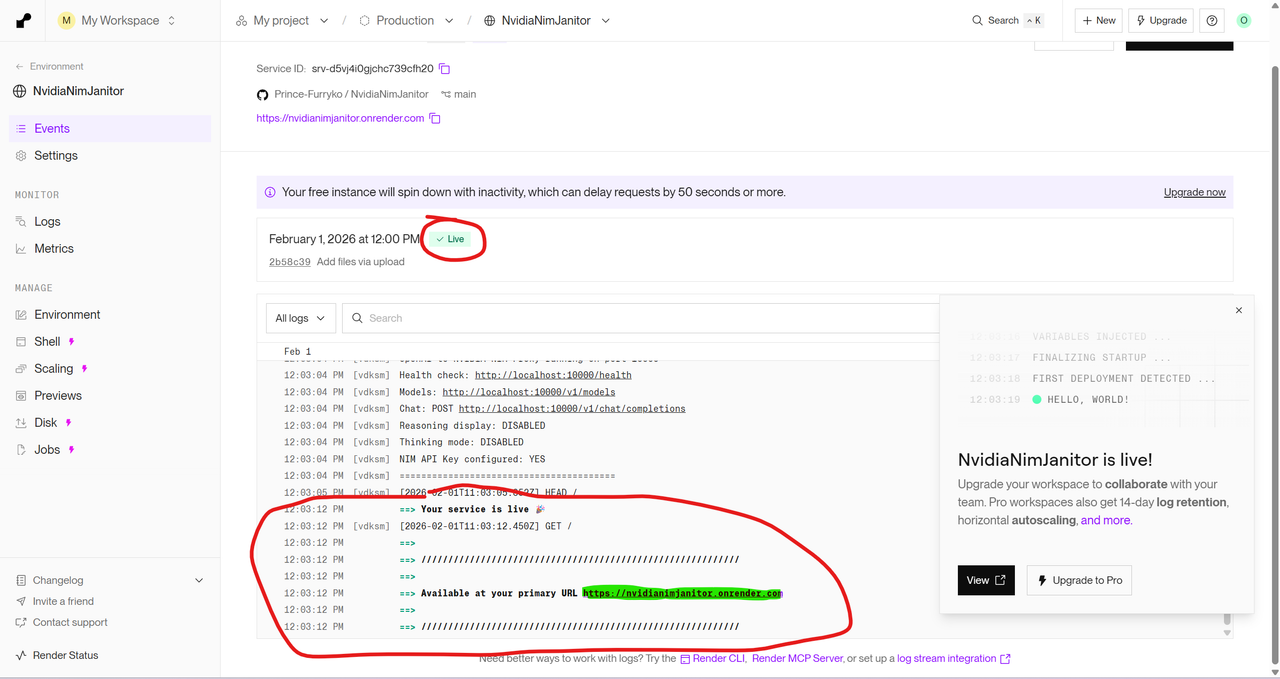Click the Disk icon
Viewport: 1280px width, 679px height.
click(x=21, y=423)
